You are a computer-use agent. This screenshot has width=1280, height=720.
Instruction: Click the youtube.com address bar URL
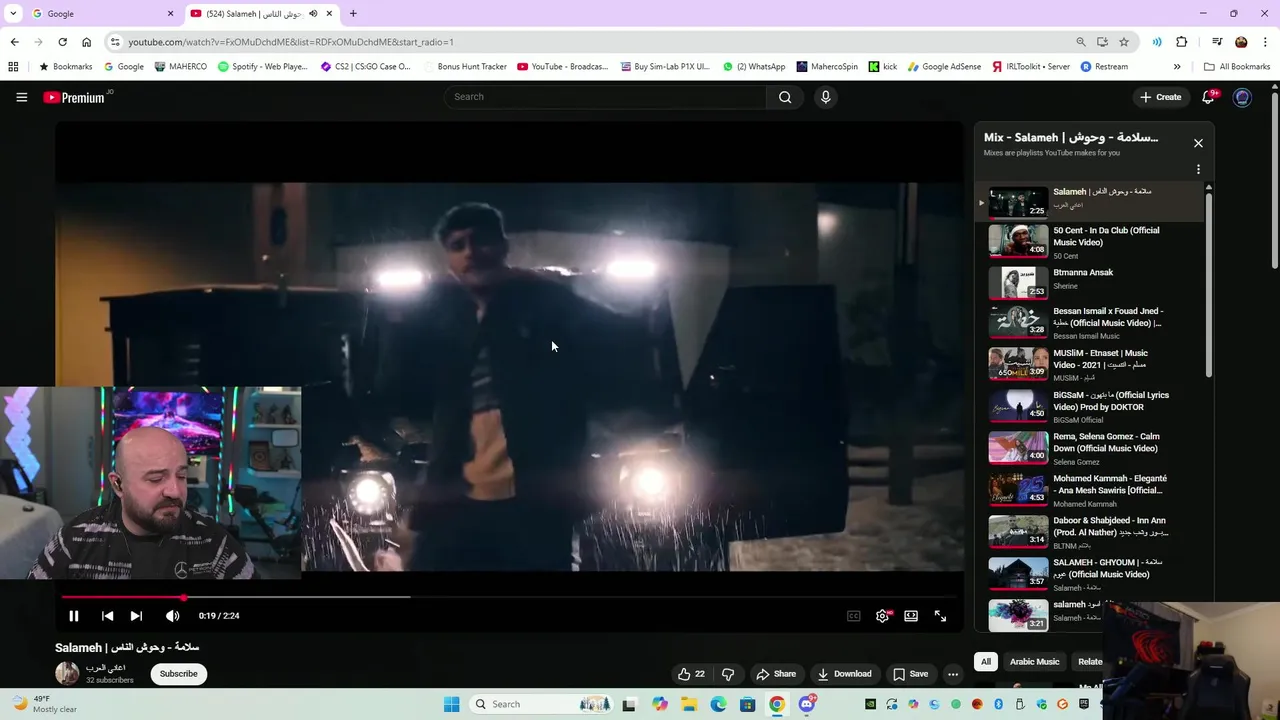tap(291, 42)
